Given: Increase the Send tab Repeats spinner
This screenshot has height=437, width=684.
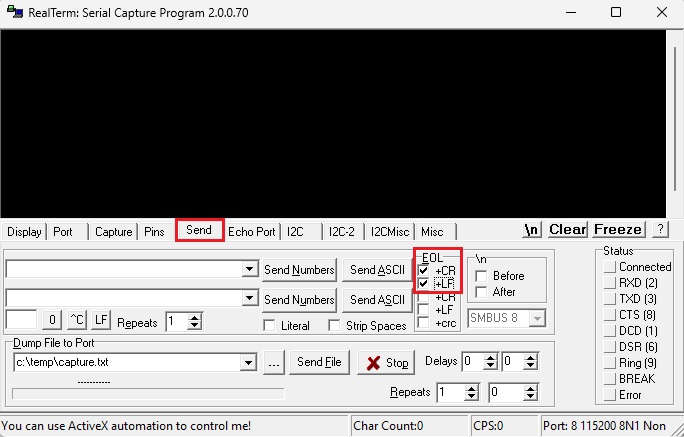Looking at the screenshot, I should (x=195, y=318).
